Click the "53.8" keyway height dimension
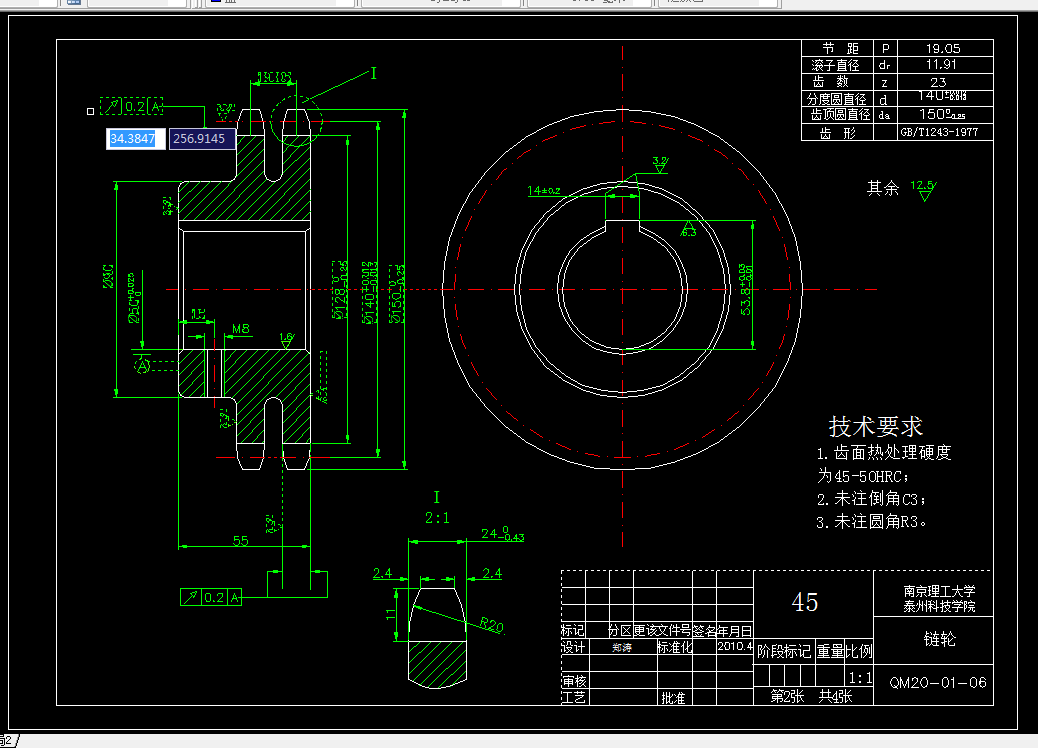Viewport: 1038px width, 748px height. click(x=745, y=289)
